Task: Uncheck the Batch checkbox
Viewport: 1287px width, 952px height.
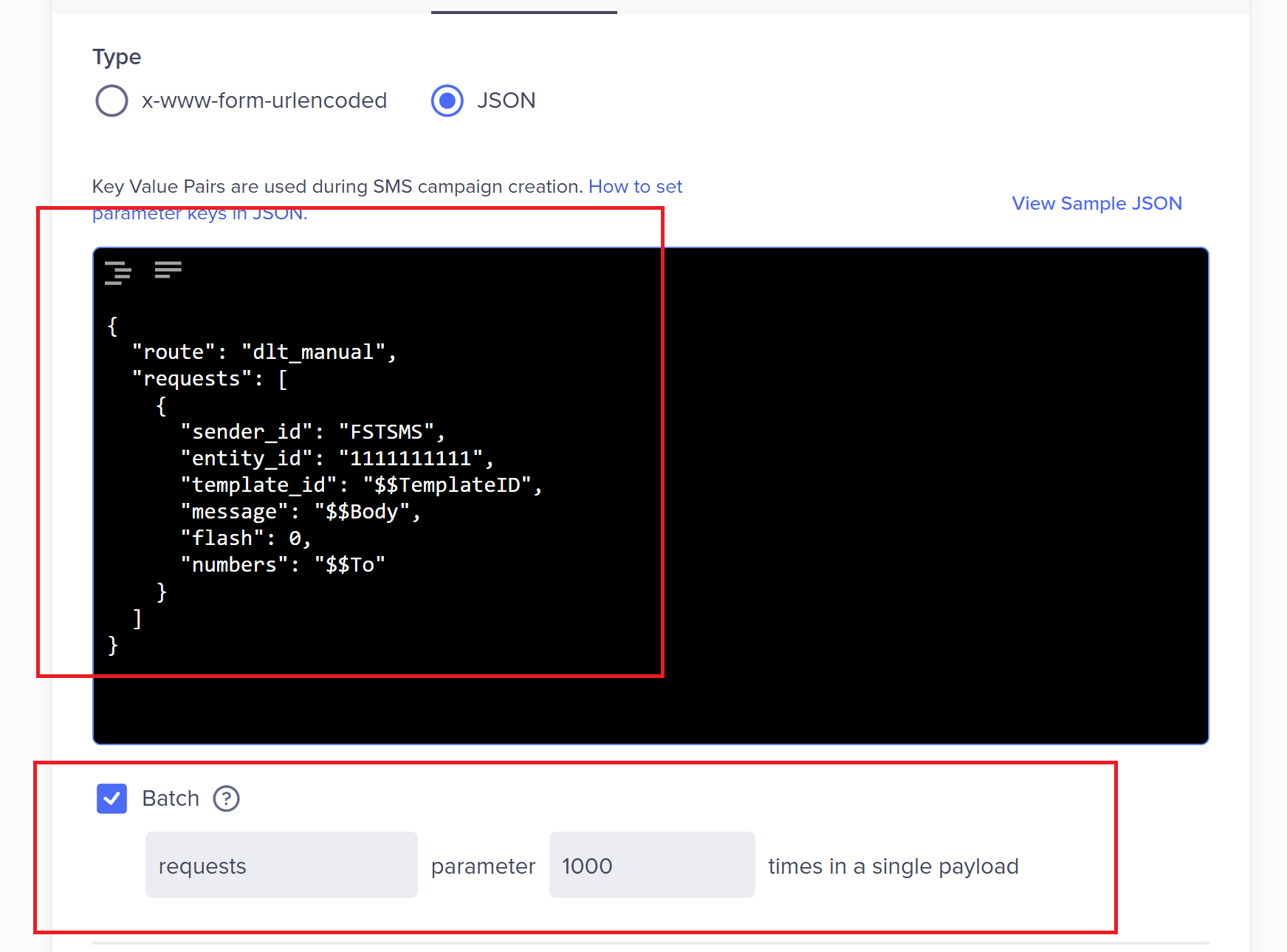Action: (112, 798)
